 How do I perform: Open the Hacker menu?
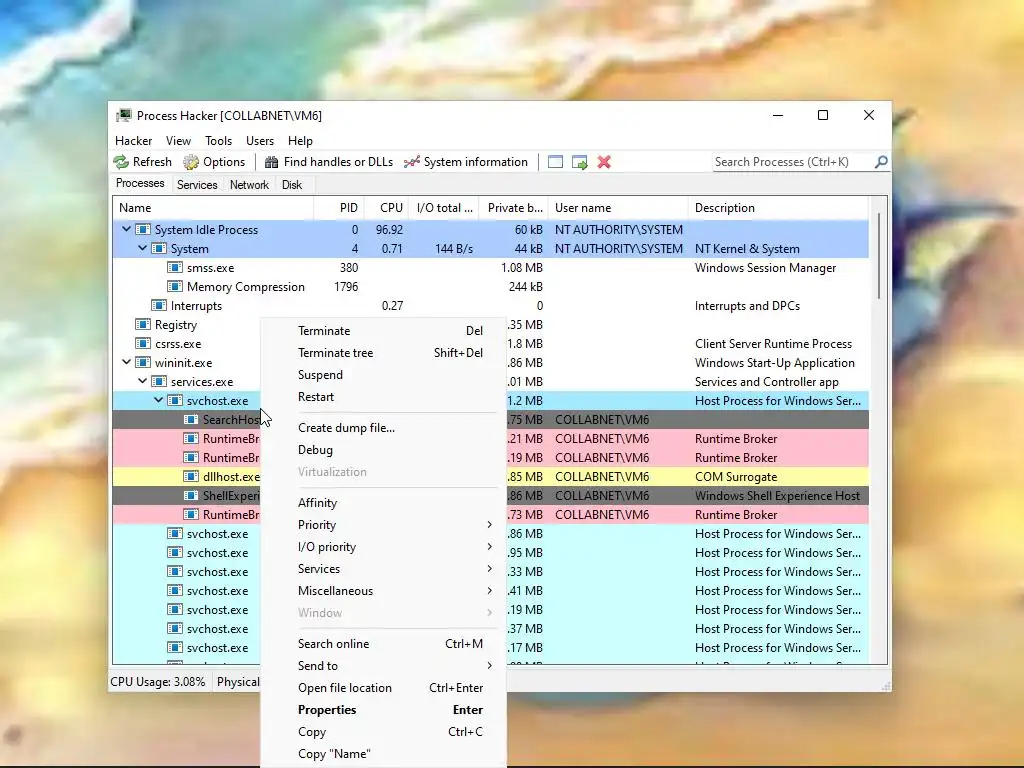(x=133, y=140)
